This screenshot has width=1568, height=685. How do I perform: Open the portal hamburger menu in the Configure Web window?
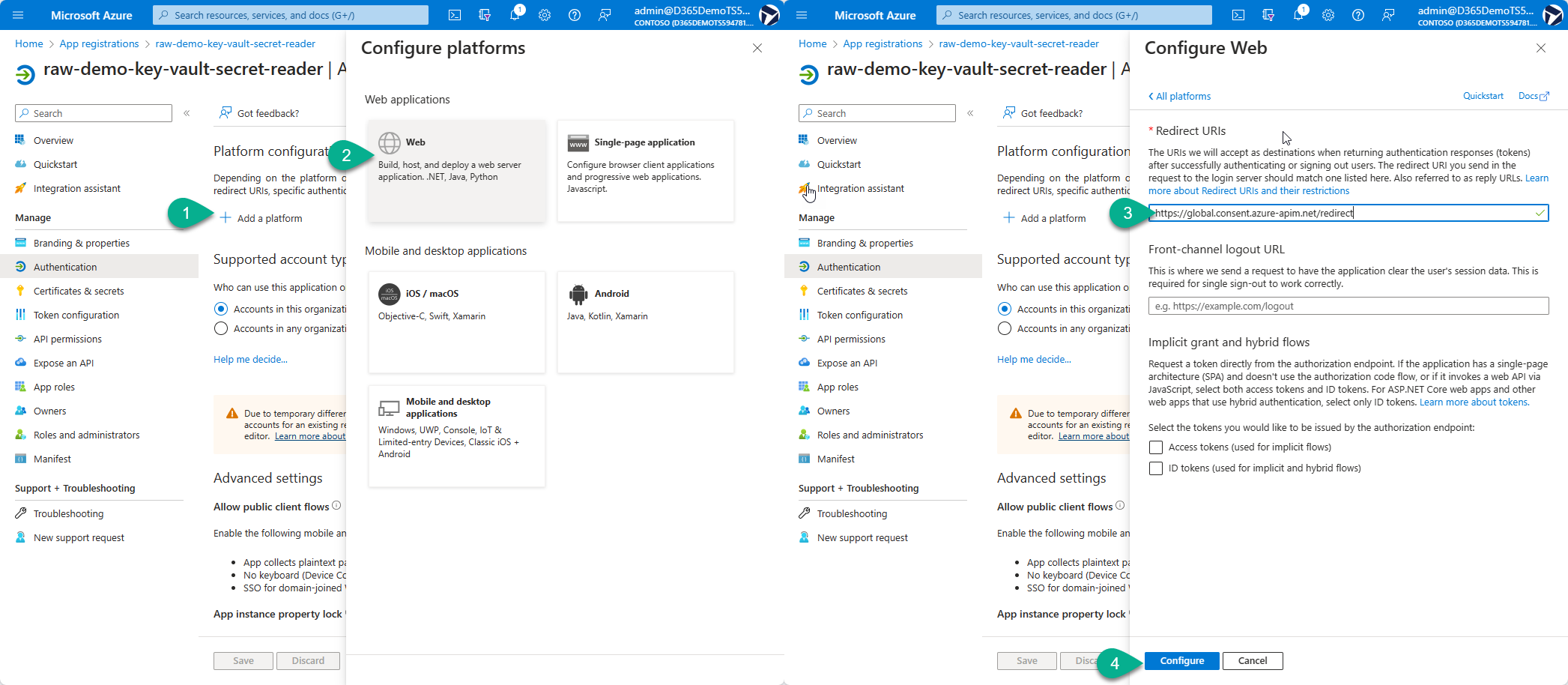coord(802,15)
